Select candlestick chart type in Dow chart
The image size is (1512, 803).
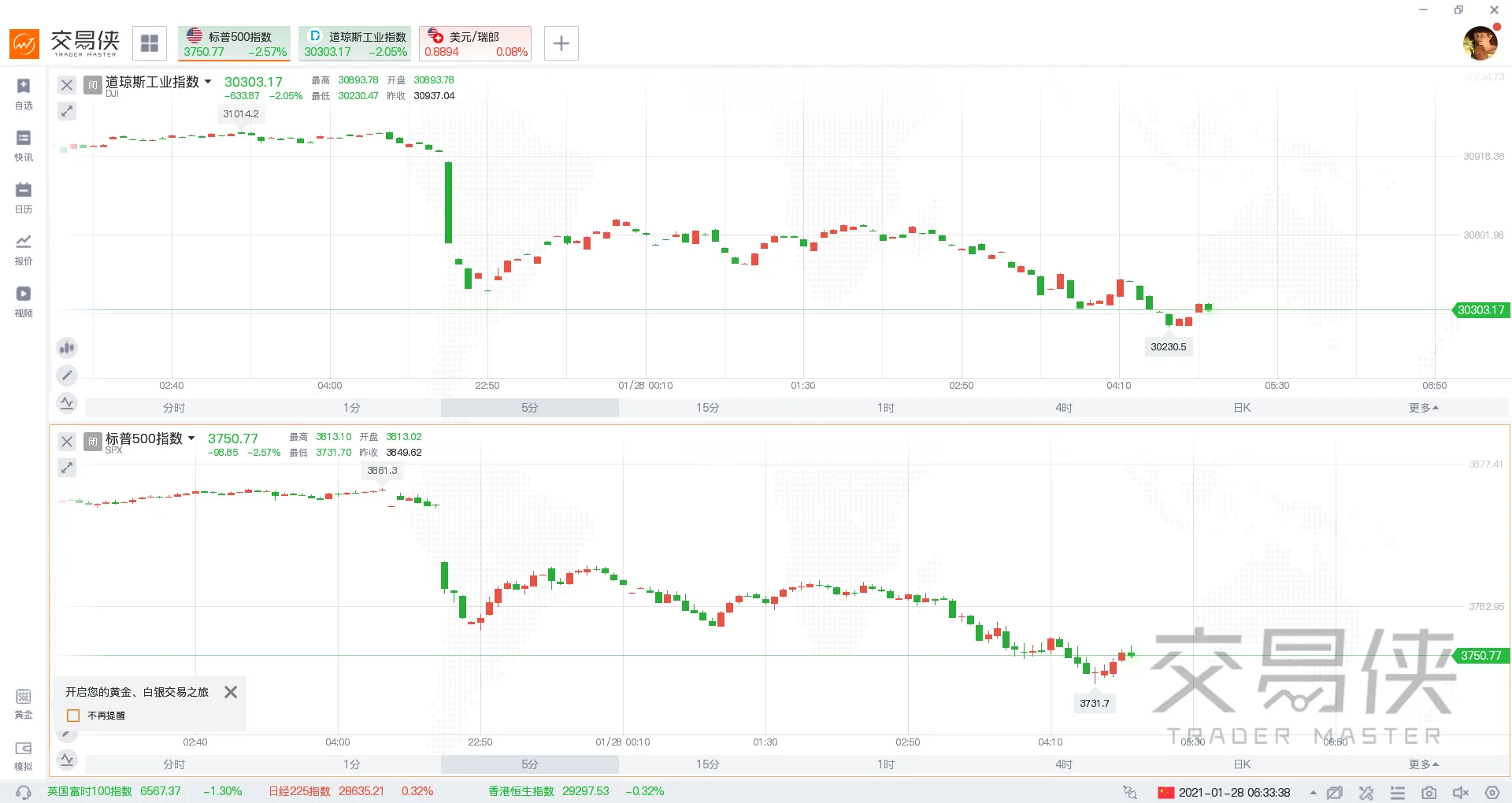(x=67, y=347)
